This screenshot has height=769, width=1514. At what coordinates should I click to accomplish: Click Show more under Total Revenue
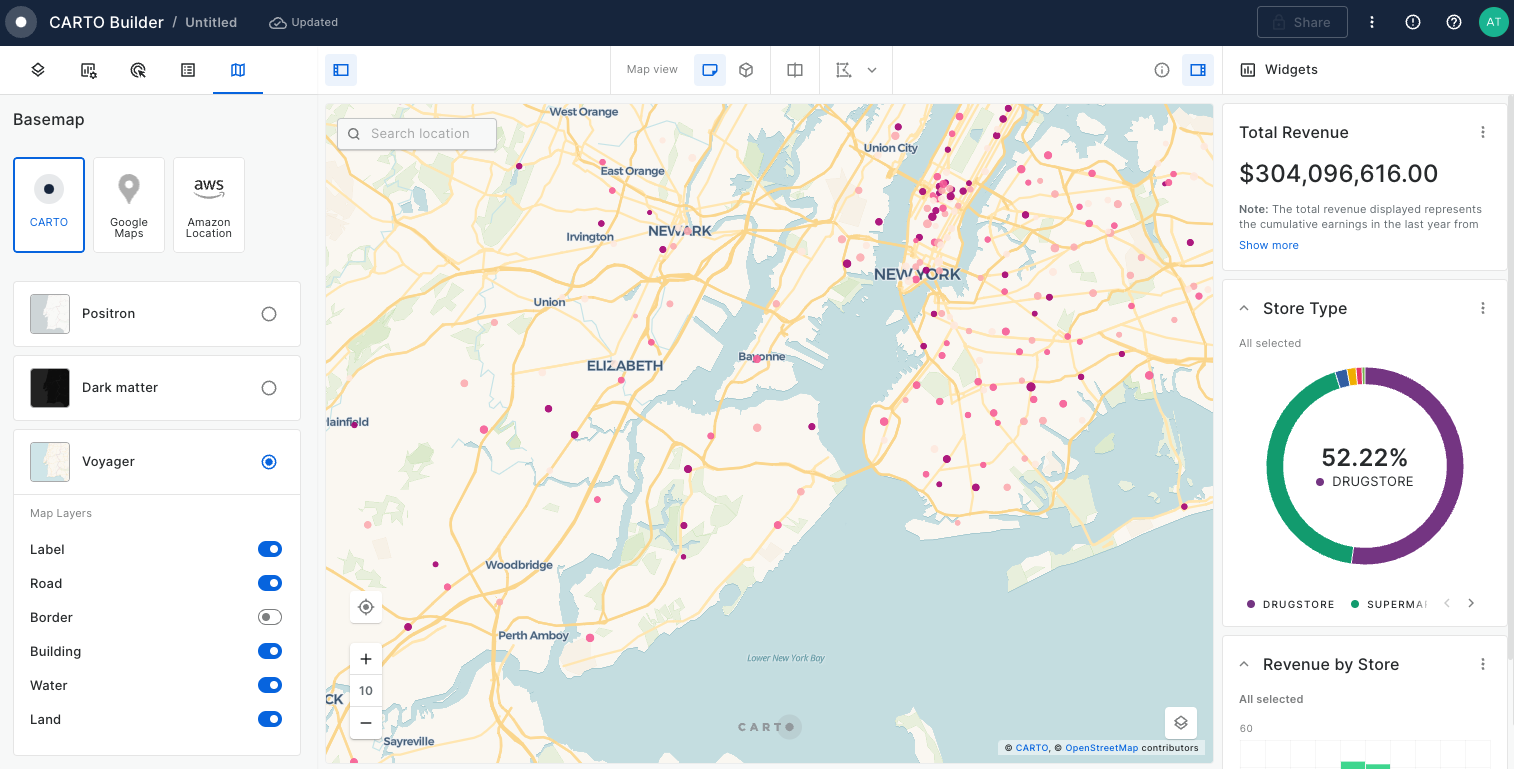pyautogui.click(x=1269, y=245)
